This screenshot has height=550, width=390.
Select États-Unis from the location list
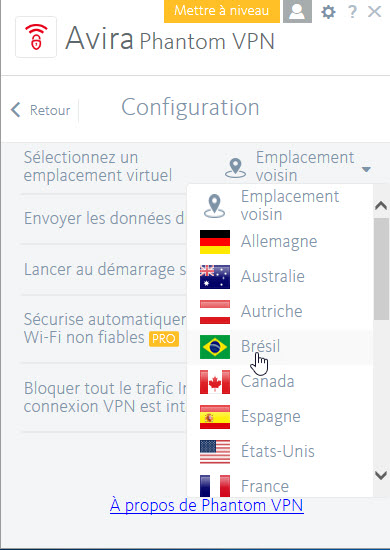click(280, 452)
